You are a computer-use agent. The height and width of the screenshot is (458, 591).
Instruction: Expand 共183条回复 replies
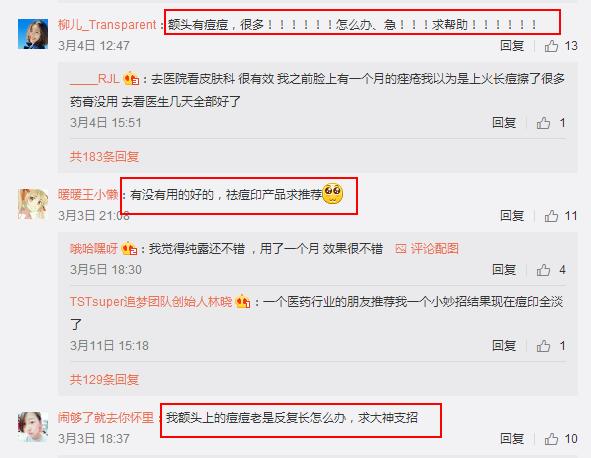click(104, 156)
